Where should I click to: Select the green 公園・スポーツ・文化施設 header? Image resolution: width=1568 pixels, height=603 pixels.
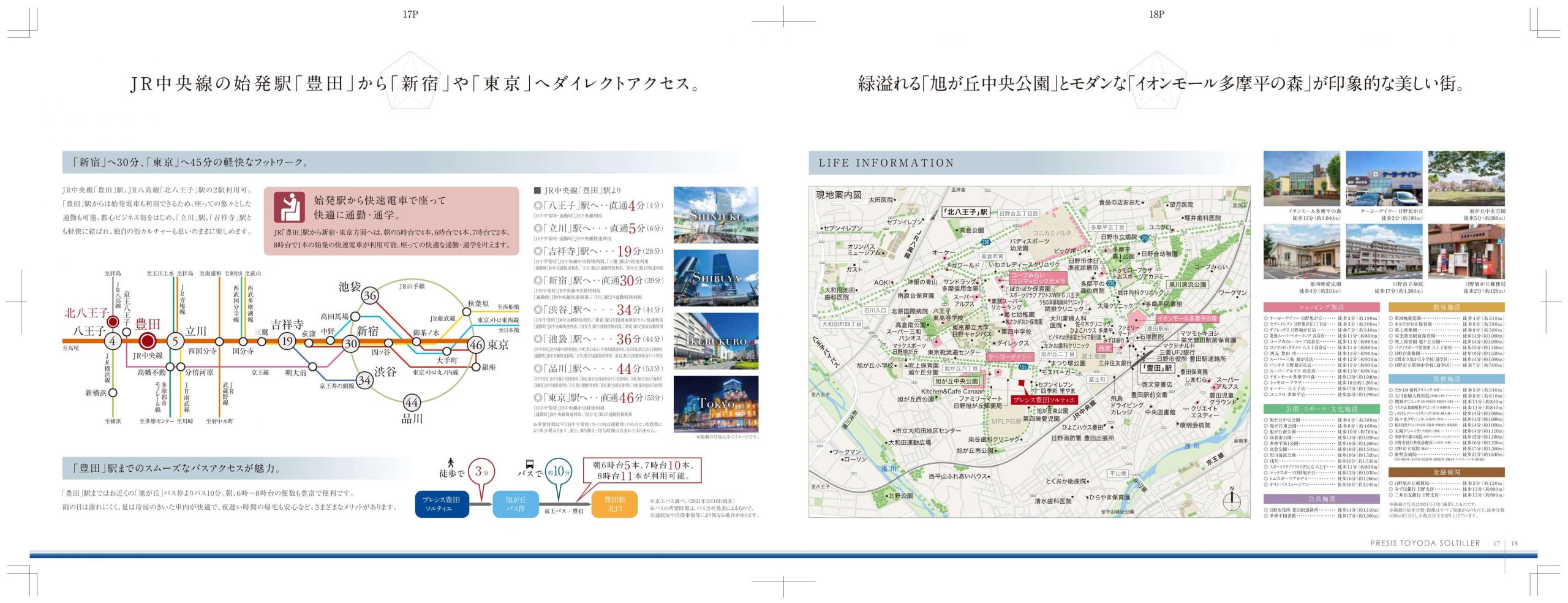1321,409
